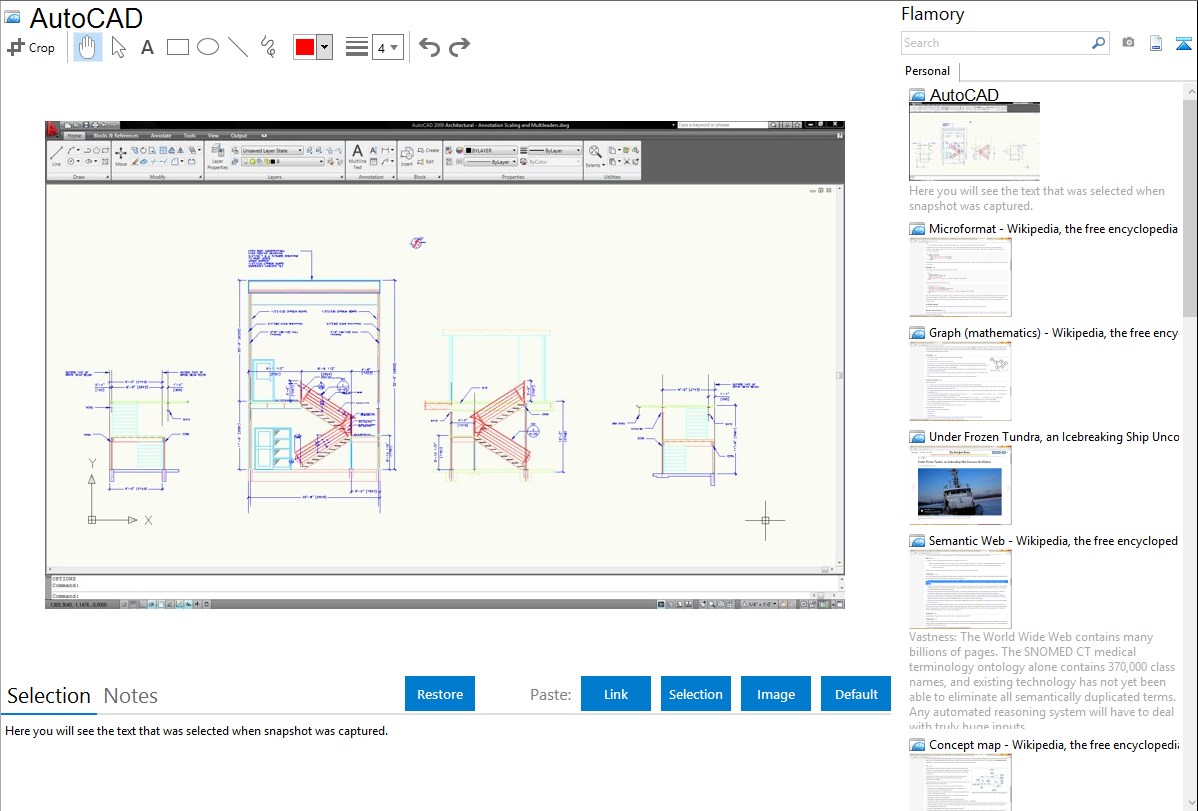Image resolution: width=1198 pixels, height=811 pixels.
Task: Open the AutoCAD snapshot title in sidebar
Action: [x=964, y=95]
